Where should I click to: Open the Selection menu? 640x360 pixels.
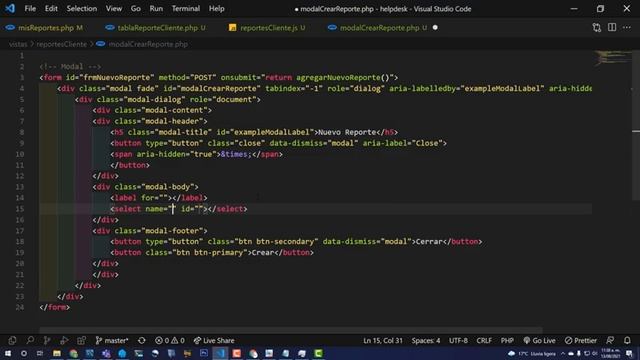tap(82, 9)
